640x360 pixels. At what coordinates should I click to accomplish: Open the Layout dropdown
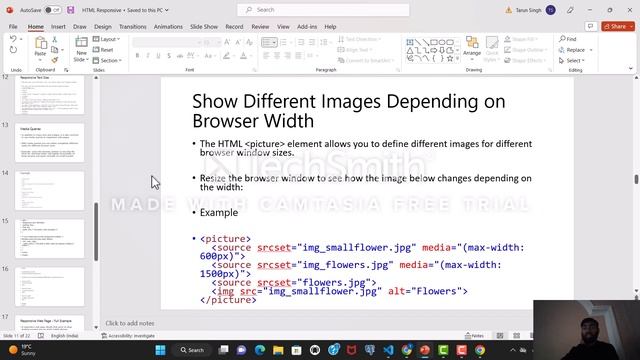point(107,39)
